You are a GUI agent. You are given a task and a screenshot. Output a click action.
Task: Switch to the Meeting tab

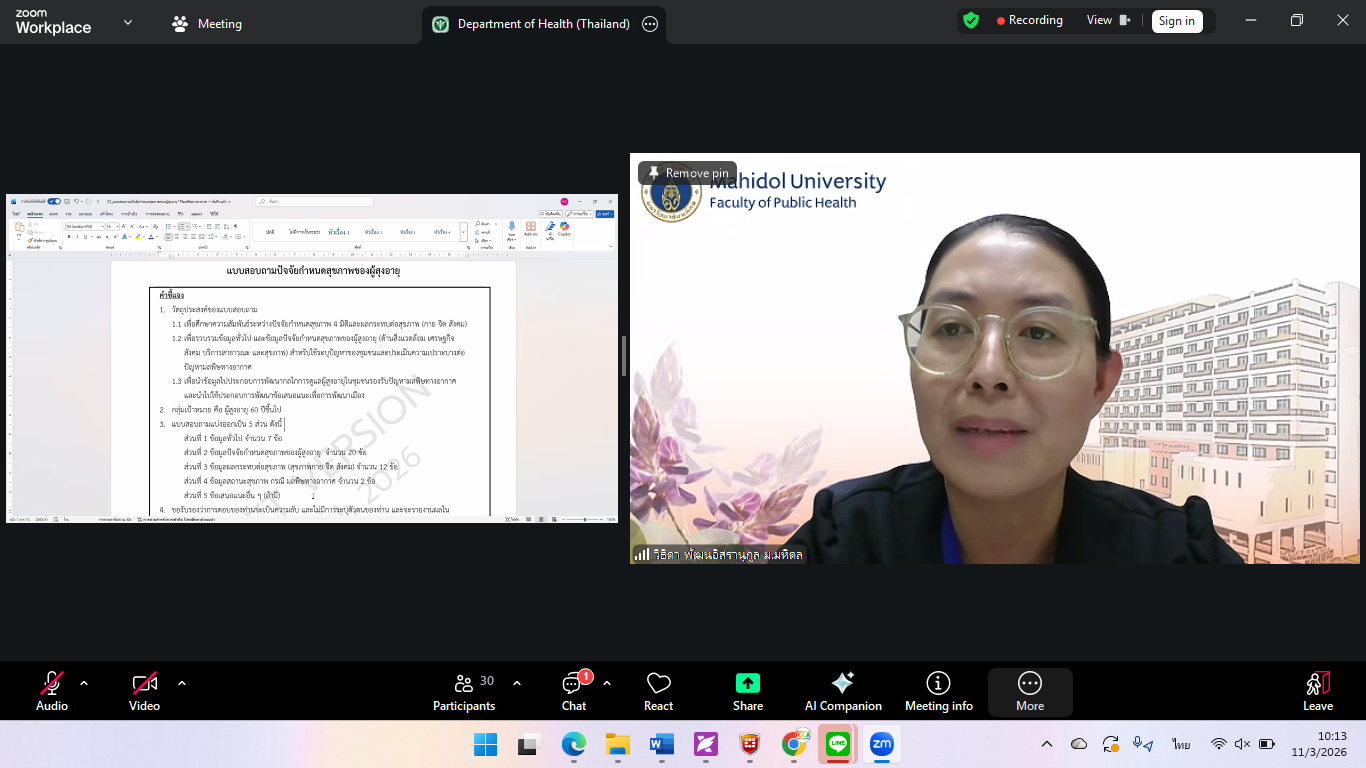[x=207, y=24]
